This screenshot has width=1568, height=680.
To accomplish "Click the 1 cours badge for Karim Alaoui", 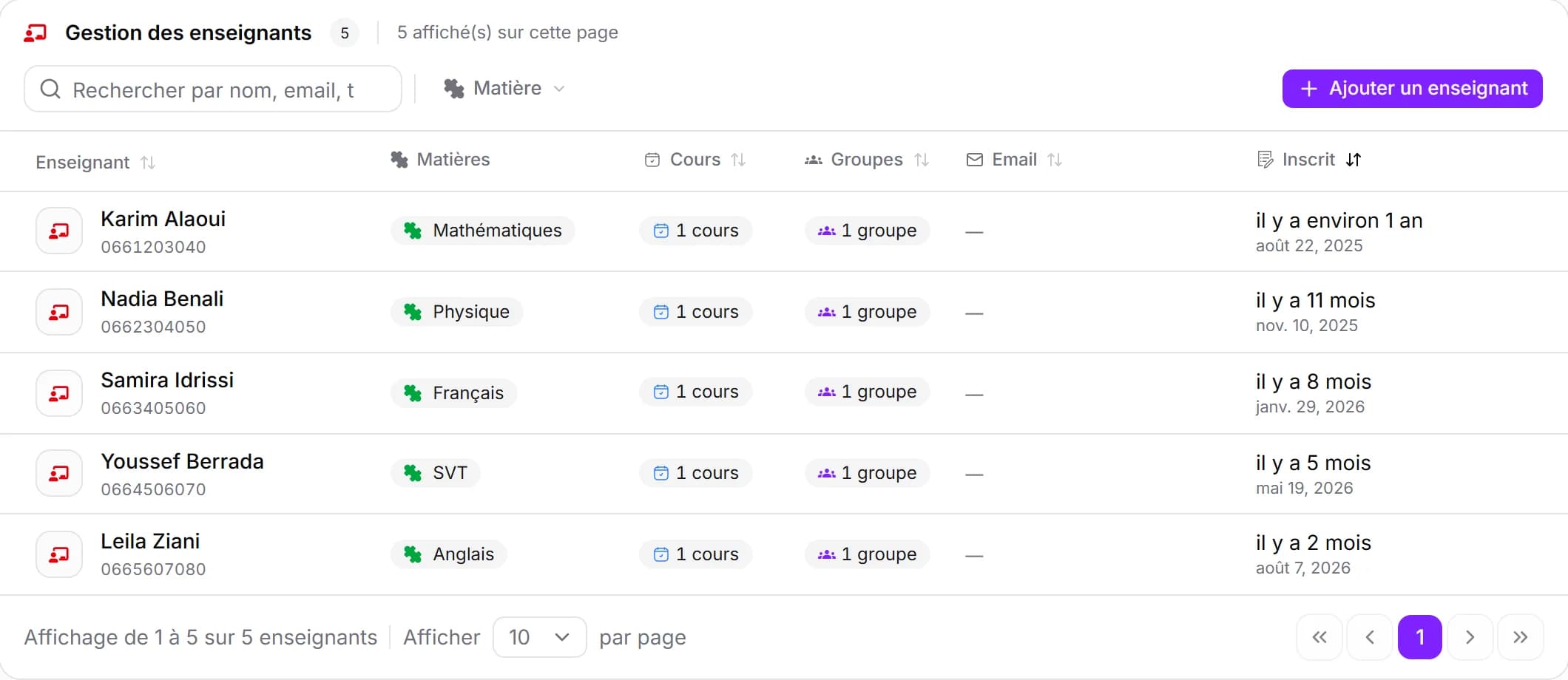I will click(696, 231).
